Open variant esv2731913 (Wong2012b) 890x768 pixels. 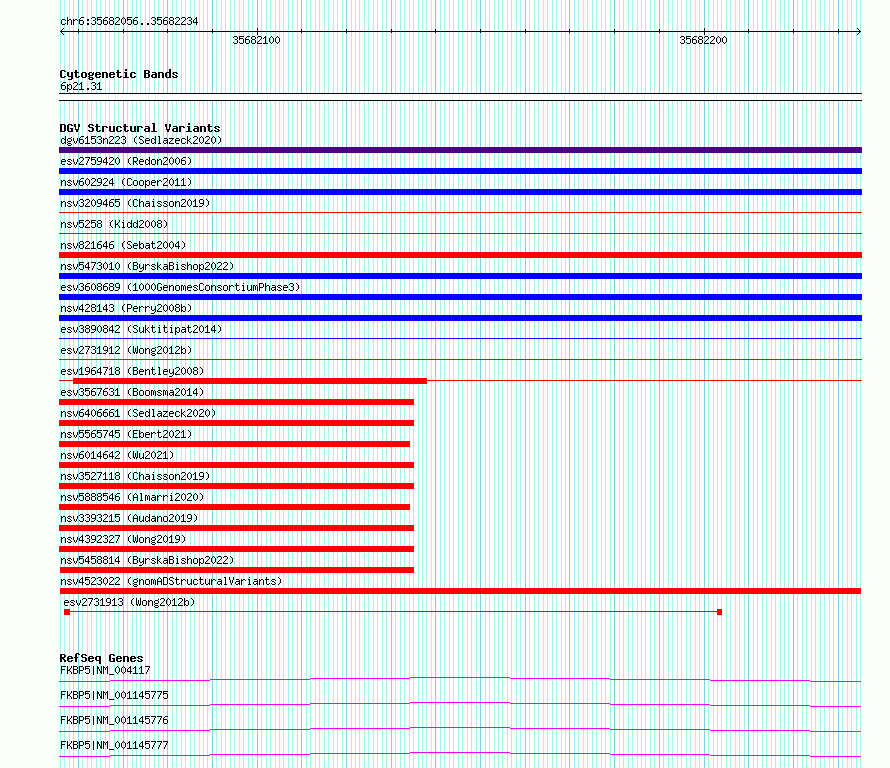[129, 602]
